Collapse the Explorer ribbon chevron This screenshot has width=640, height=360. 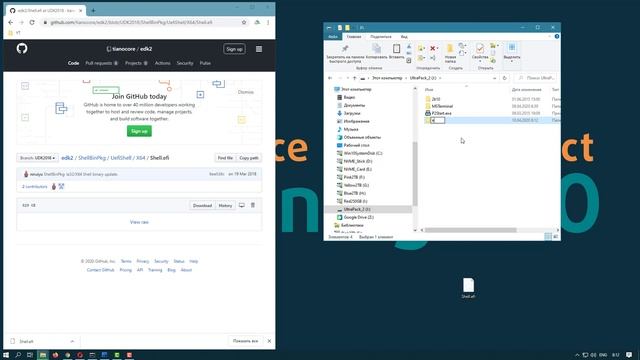click(550, 37)
